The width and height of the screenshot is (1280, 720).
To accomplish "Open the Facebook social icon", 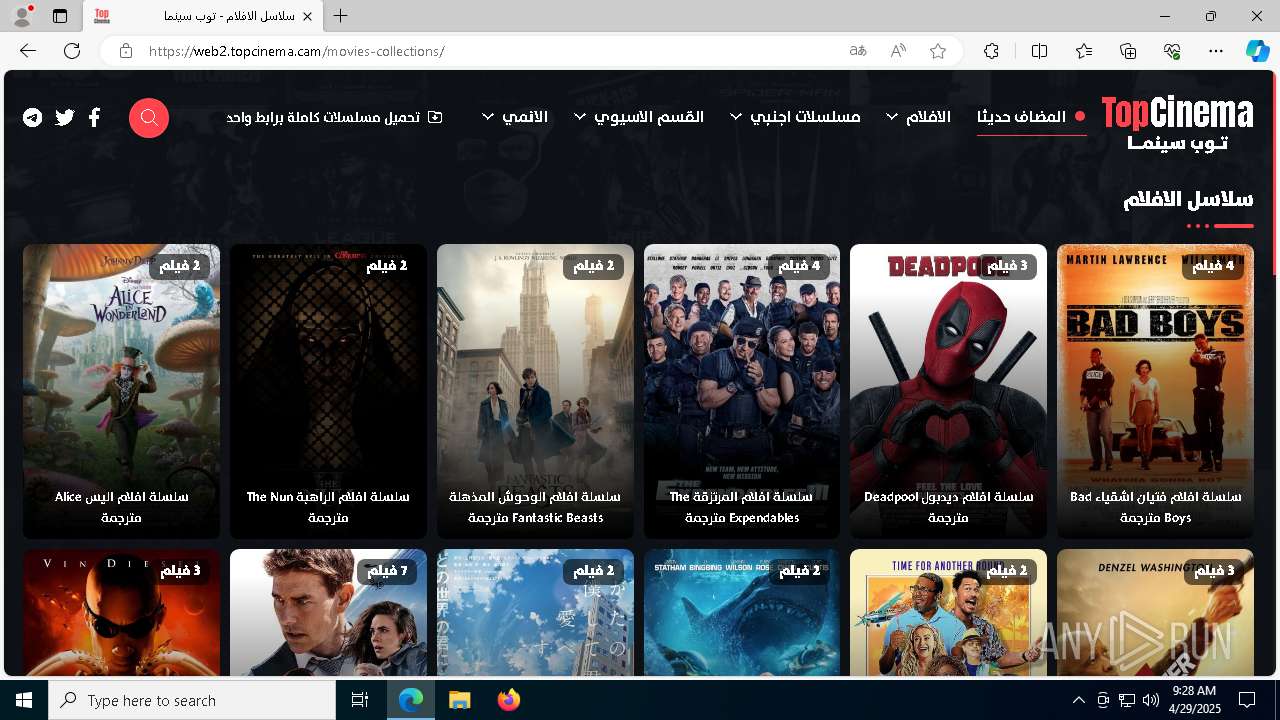I will point(94,118).
